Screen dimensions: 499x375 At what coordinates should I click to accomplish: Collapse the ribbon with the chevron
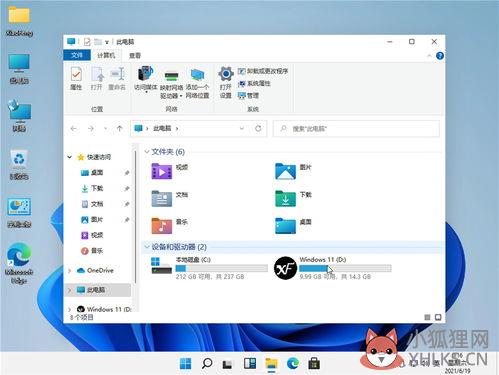(x=429, y=56)
